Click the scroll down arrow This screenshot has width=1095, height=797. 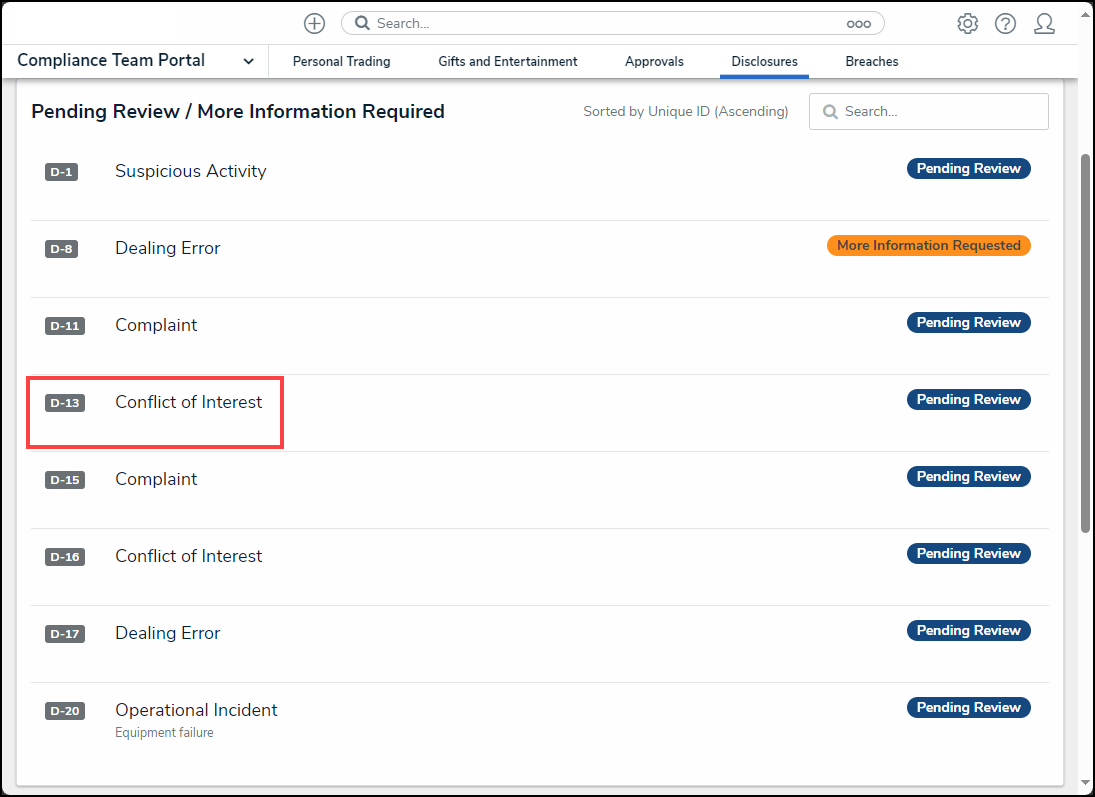pos(1085,783)
